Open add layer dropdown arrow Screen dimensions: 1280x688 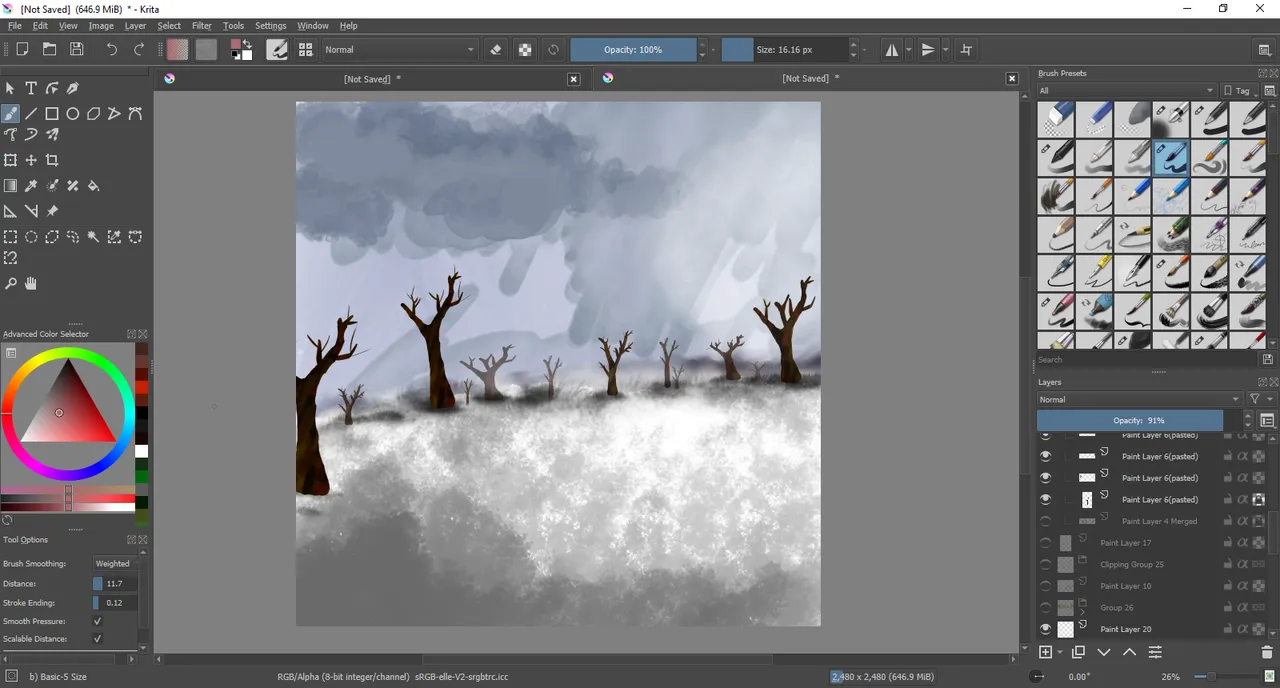(1060, 652)
